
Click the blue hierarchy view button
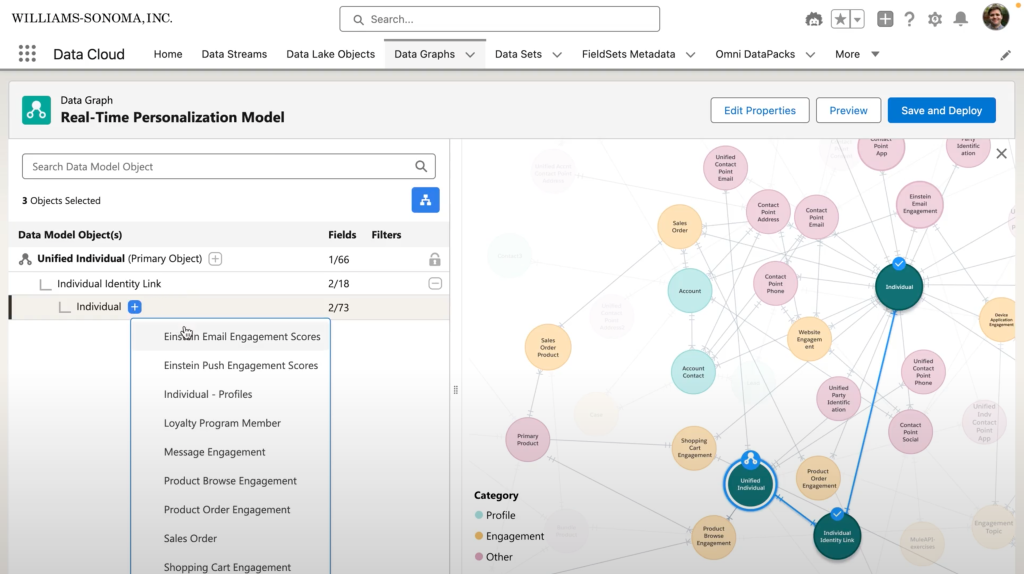[425, 200]
